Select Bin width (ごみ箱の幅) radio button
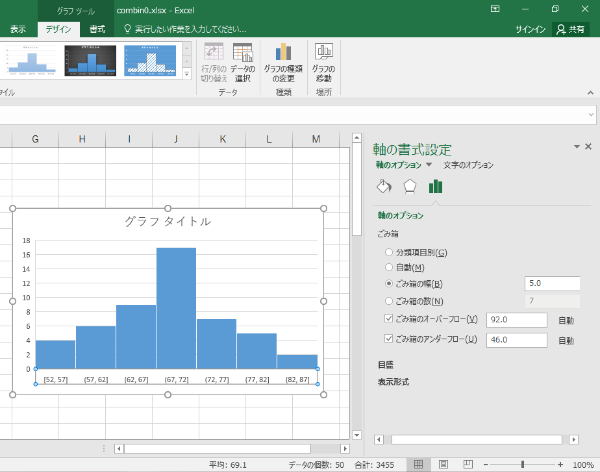Screen dimensions: 600x472 (389, 284)
